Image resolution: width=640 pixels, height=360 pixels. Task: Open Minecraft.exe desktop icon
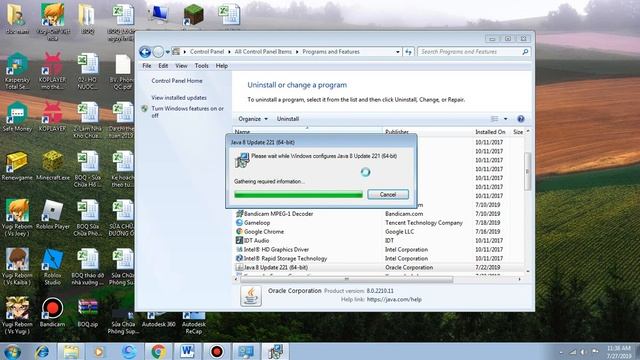pyautogui.click(x=53, y=166)
